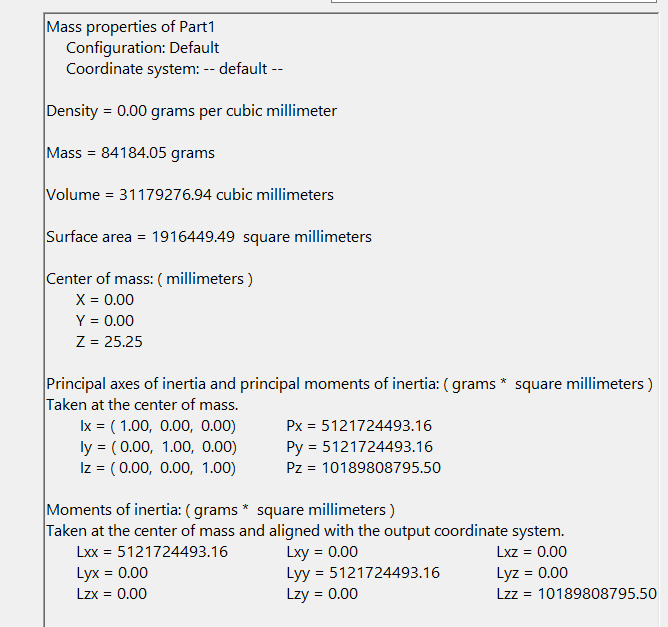Click the Lyy = 5121724493.16 value
This screenshot has width=668, height=627.
pyautogui.click(x=363, y=573)
